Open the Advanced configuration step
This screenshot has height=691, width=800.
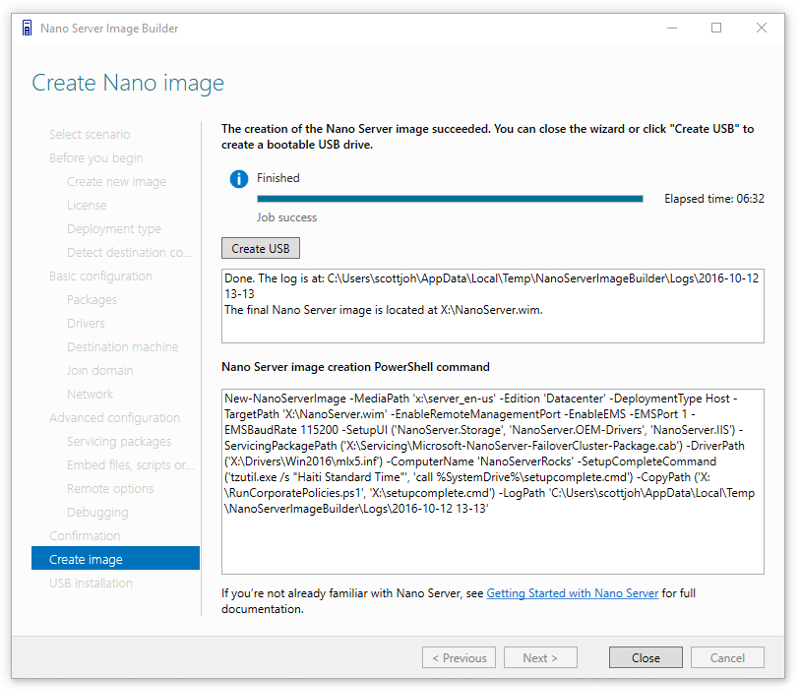tap(114, 417)
